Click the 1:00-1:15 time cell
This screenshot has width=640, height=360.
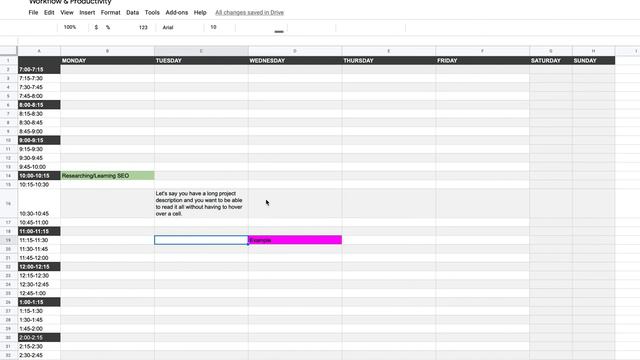pos(39,302)
